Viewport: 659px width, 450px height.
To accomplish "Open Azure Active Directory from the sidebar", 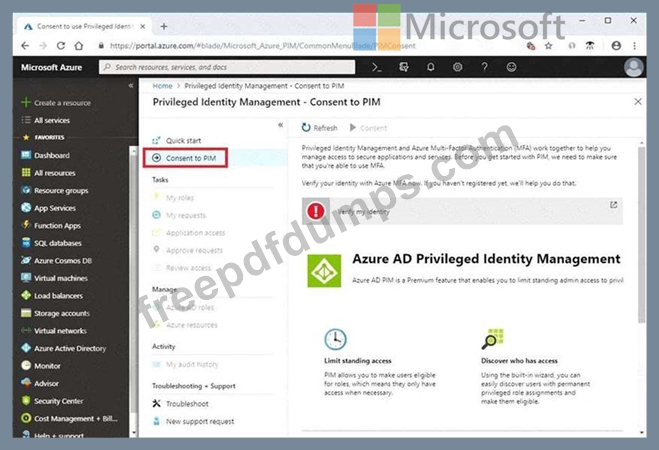I will (70, 348).
